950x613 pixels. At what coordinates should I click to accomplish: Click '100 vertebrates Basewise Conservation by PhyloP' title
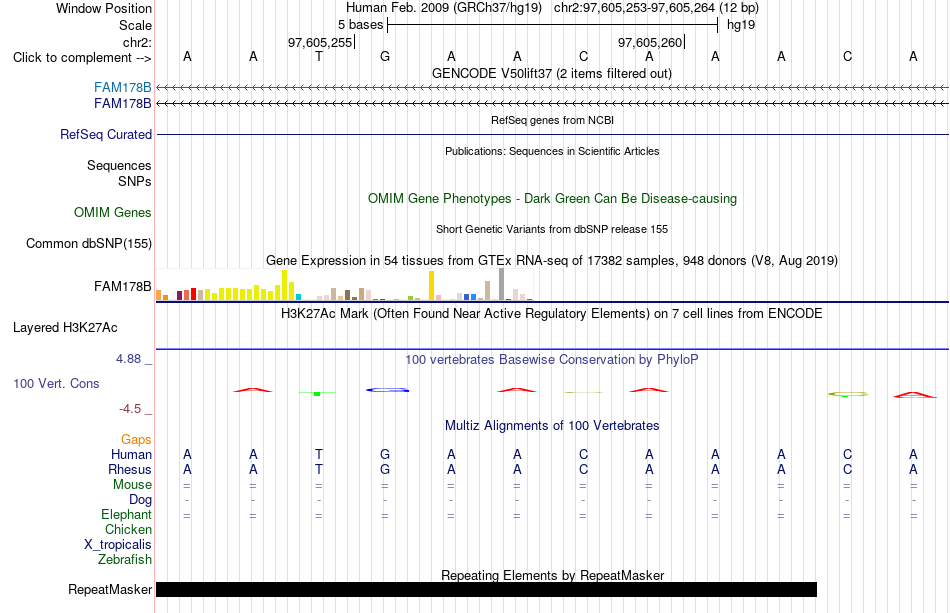pyautogui.click(x=552, y=360)
